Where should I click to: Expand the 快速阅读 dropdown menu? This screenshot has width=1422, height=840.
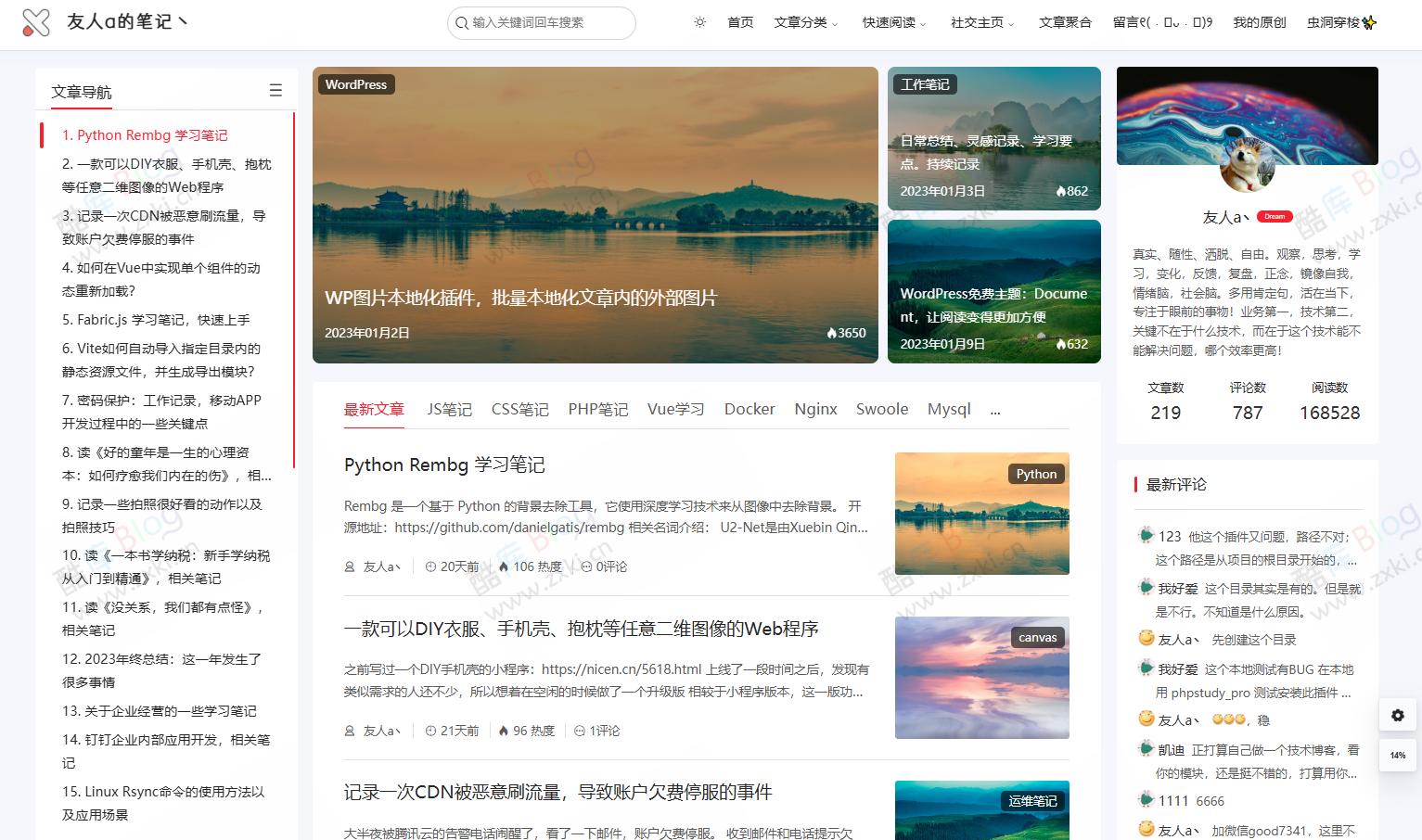pyautogui.click(x=894, y=22)
